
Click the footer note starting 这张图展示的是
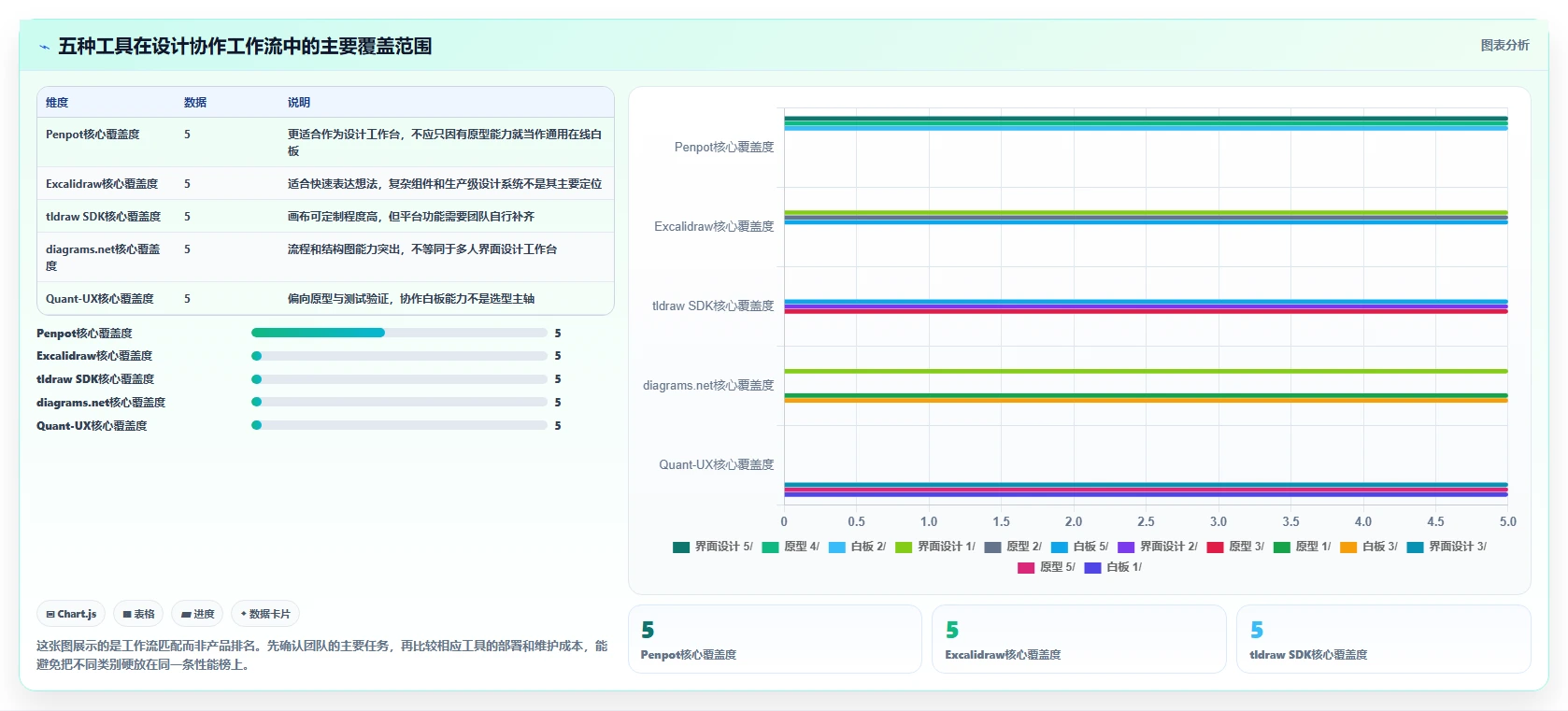[322, 655]
